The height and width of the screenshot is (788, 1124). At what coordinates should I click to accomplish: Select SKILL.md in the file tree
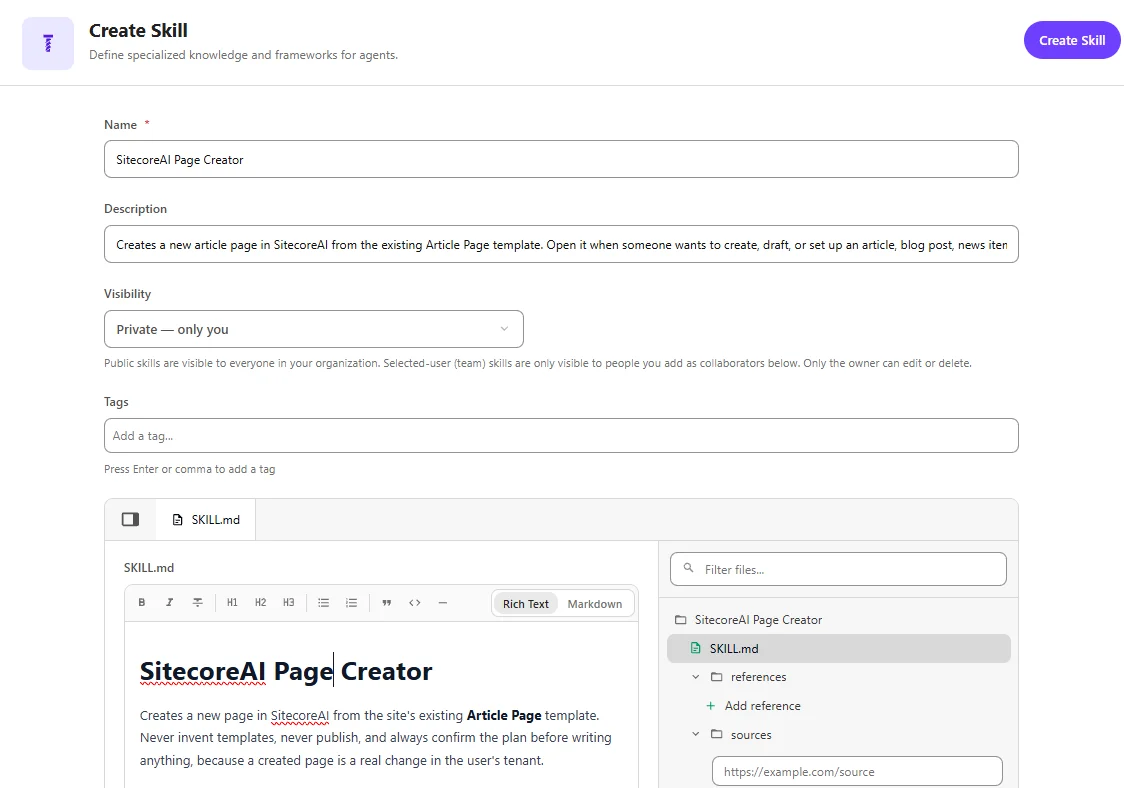coord(838,648)
